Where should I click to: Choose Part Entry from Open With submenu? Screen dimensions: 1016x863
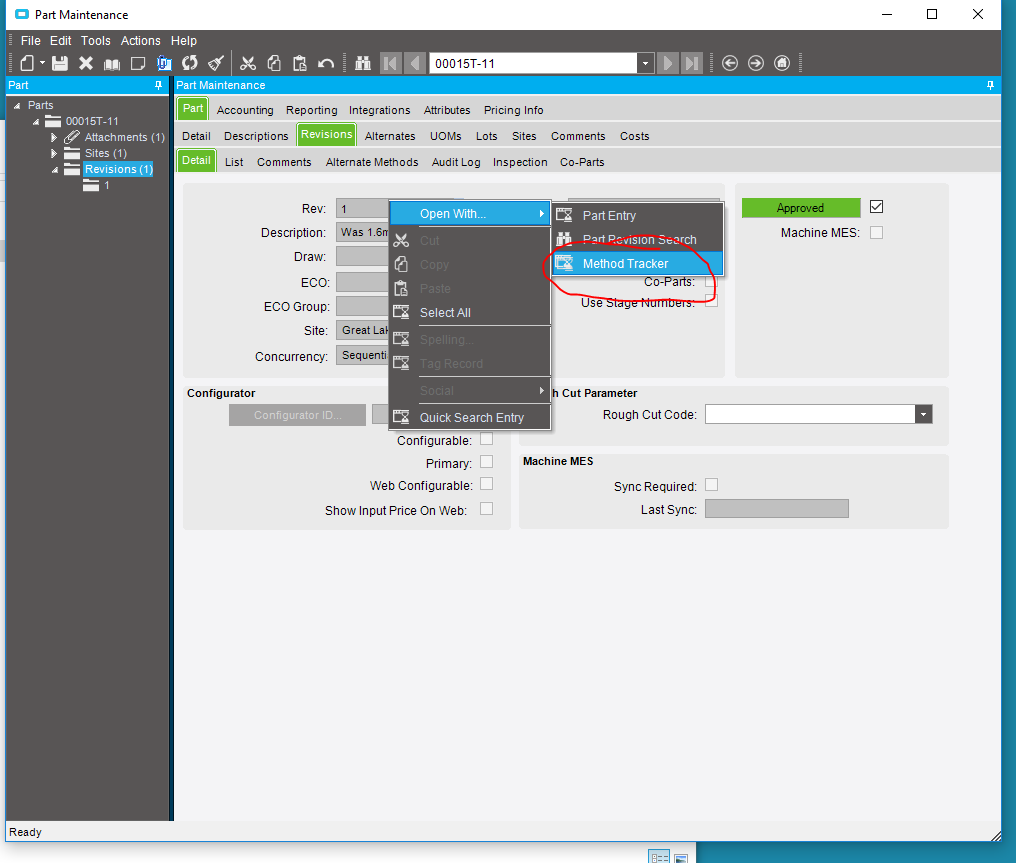coord(638,215)
